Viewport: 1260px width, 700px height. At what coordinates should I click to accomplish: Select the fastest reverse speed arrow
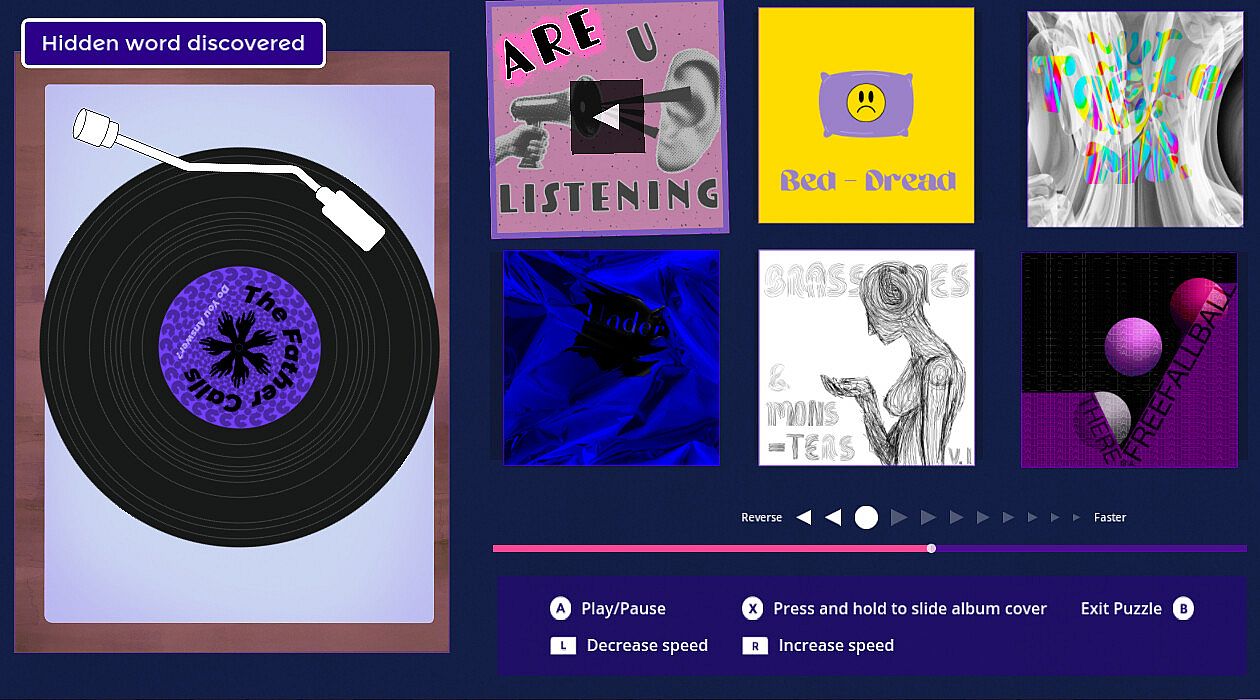(x=803, y=517)
